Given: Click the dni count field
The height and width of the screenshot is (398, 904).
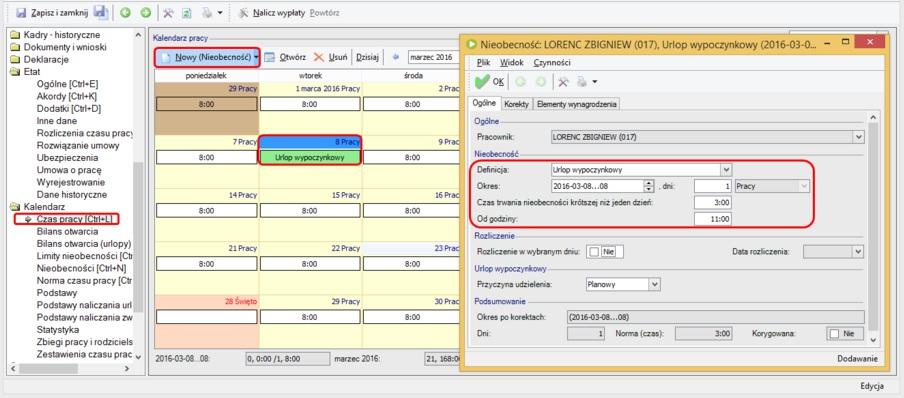Looking at the screenshot, I should tap(714, 186).
